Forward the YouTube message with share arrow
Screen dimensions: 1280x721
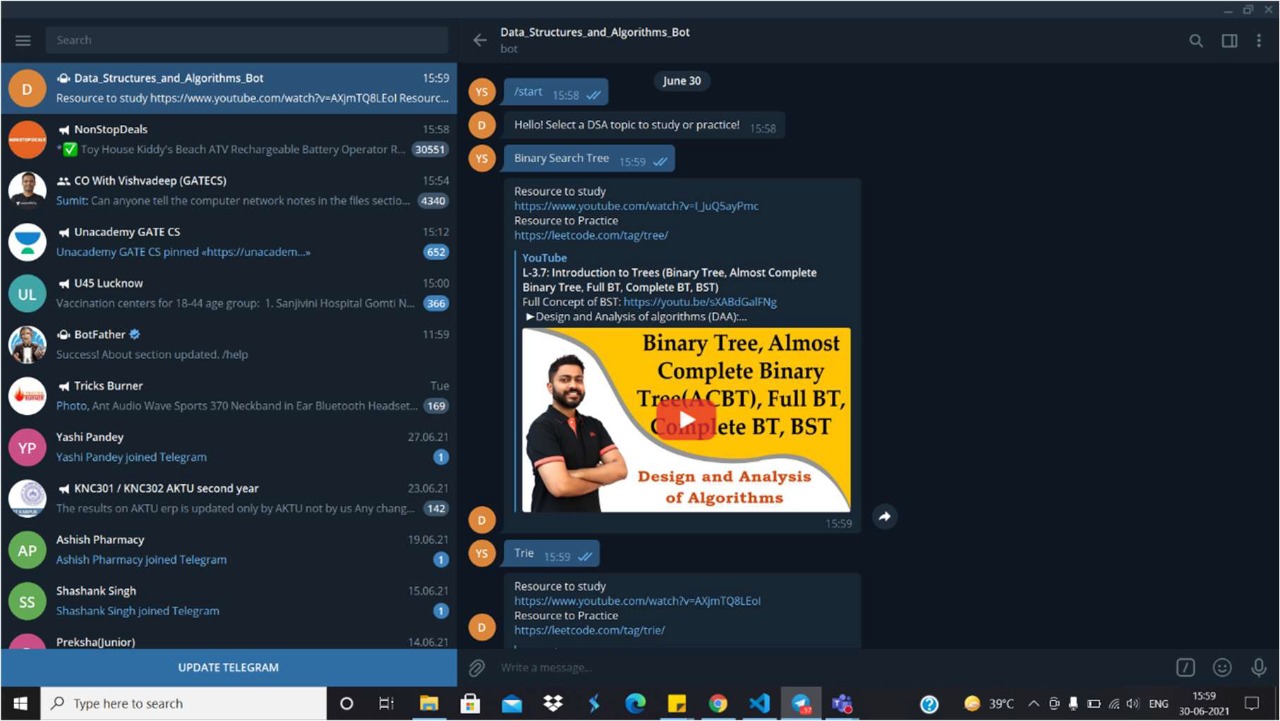click(x=884, y=517)
